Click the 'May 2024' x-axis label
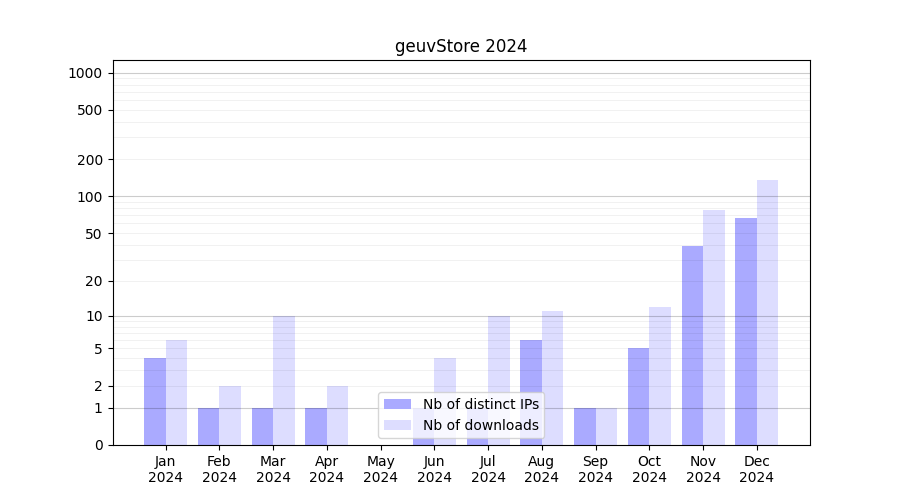This screenshot has height=500, width=900. 381,469
